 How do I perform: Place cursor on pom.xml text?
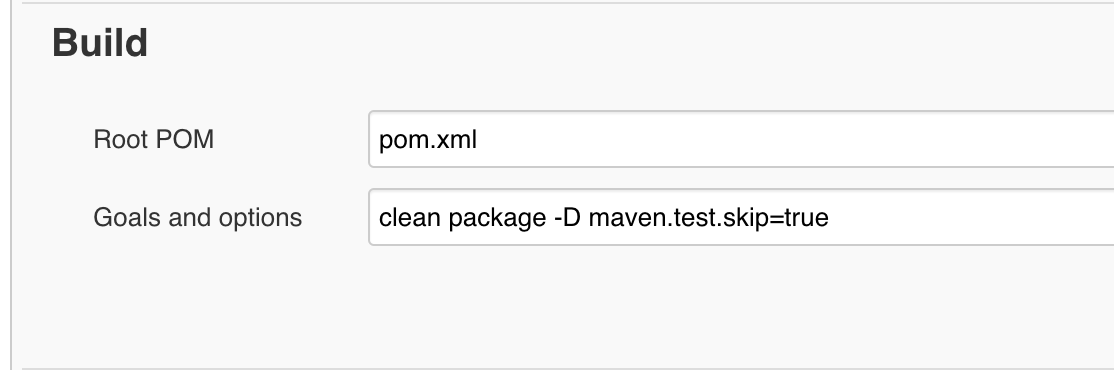point(428,140)
